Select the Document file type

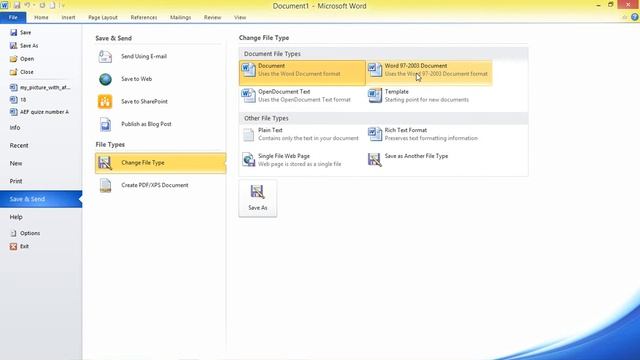pos(302,73)
